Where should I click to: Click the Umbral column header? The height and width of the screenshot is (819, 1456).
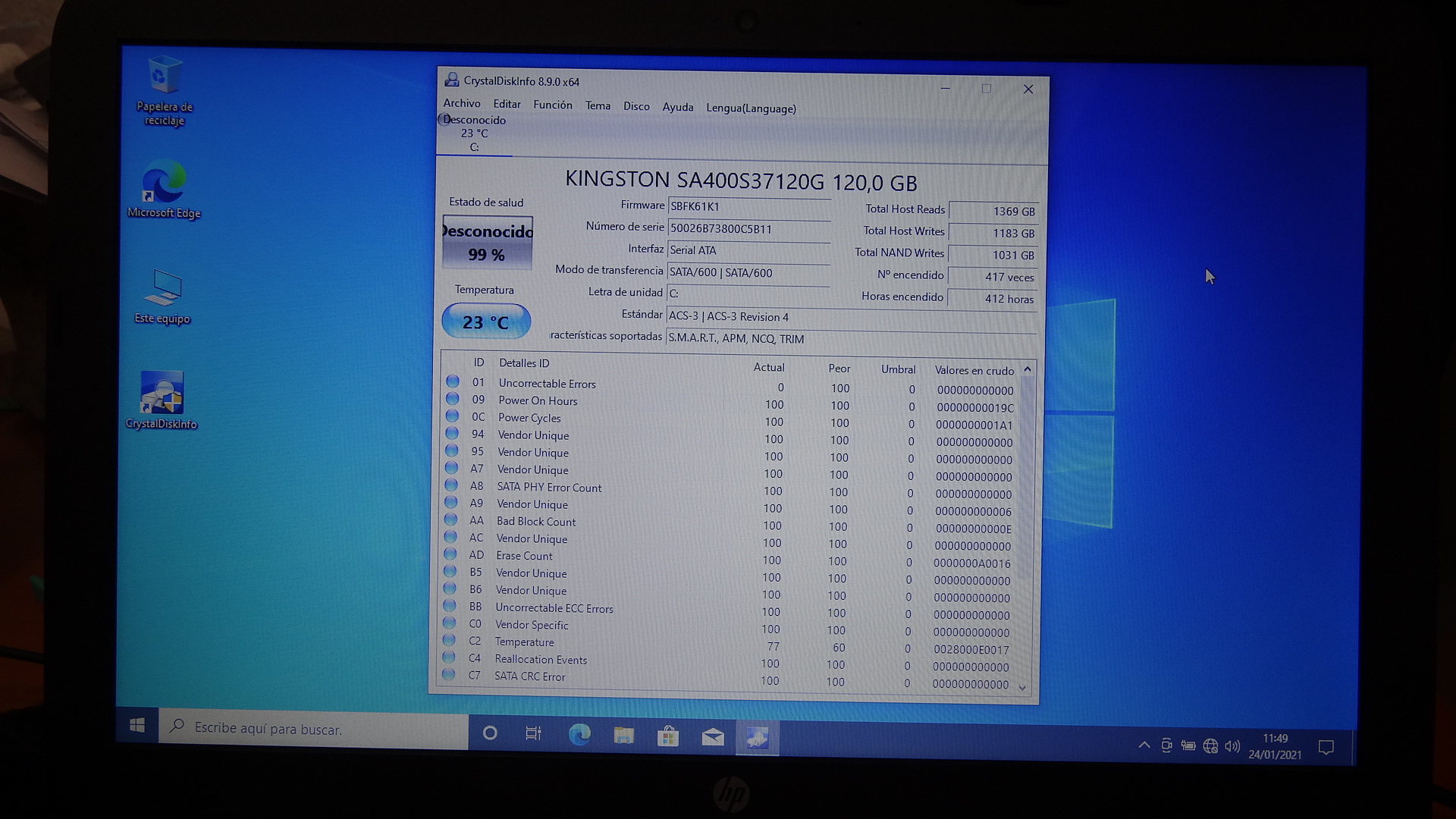tap(898, 369)
